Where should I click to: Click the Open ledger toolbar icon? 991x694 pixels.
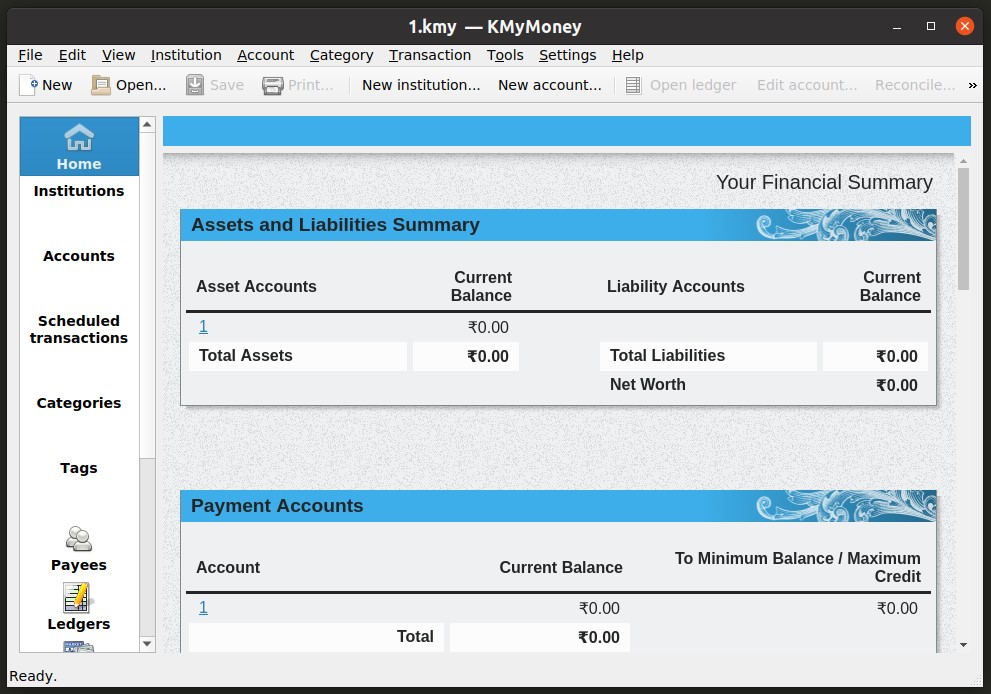[x=633, y=85]
